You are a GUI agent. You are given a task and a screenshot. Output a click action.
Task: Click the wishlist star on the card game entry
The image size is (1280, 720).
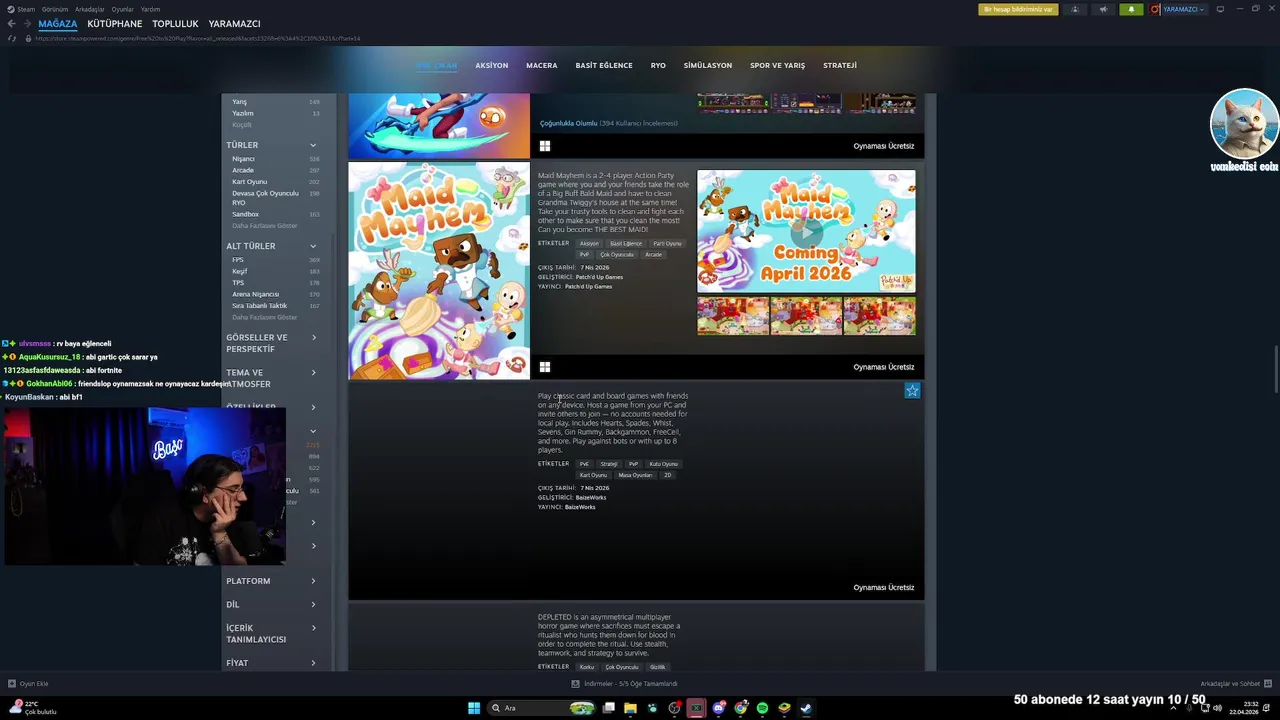(x=912, y=391)
